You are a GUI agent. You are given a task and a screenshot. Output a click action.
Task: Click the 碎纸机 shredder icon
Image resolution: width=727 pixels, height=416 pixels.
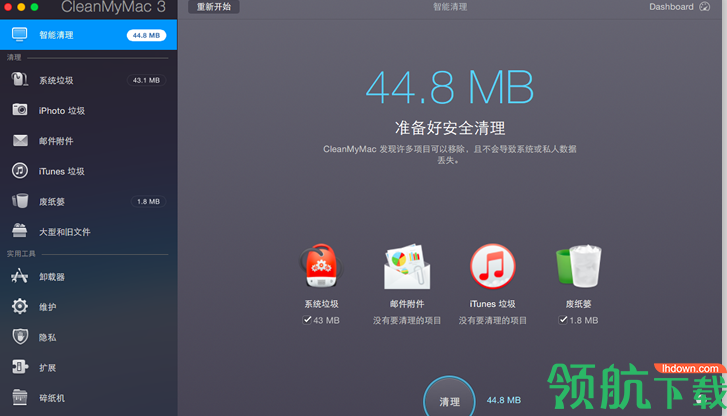click(x=19, y=397)
